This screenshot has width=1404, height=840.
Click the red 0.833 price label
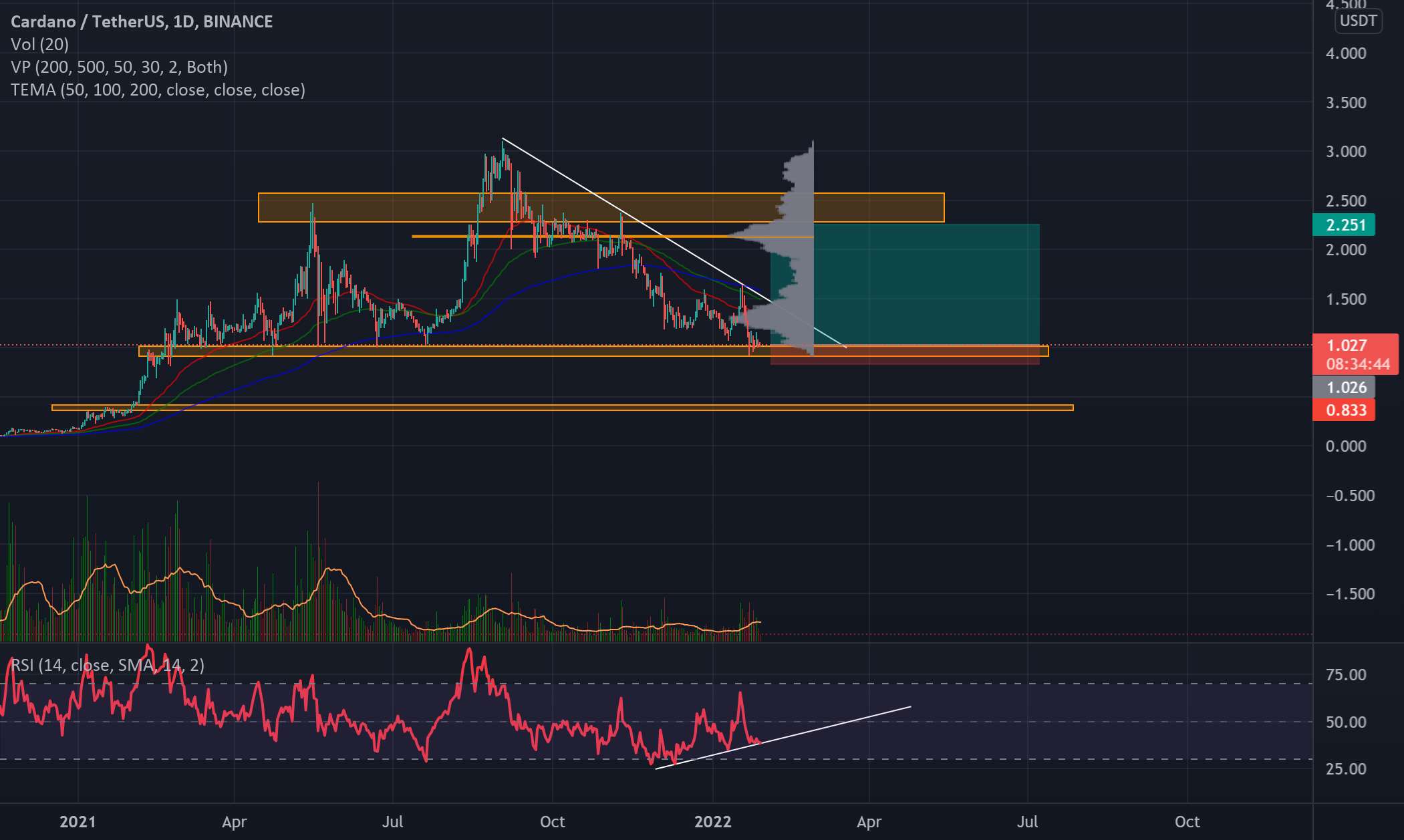1344,410
